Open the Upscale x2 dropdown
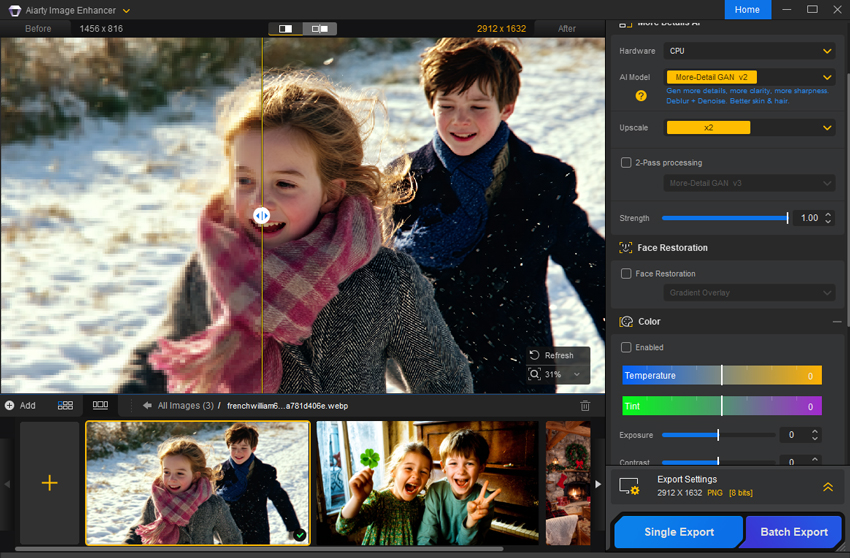 [749, 128]
